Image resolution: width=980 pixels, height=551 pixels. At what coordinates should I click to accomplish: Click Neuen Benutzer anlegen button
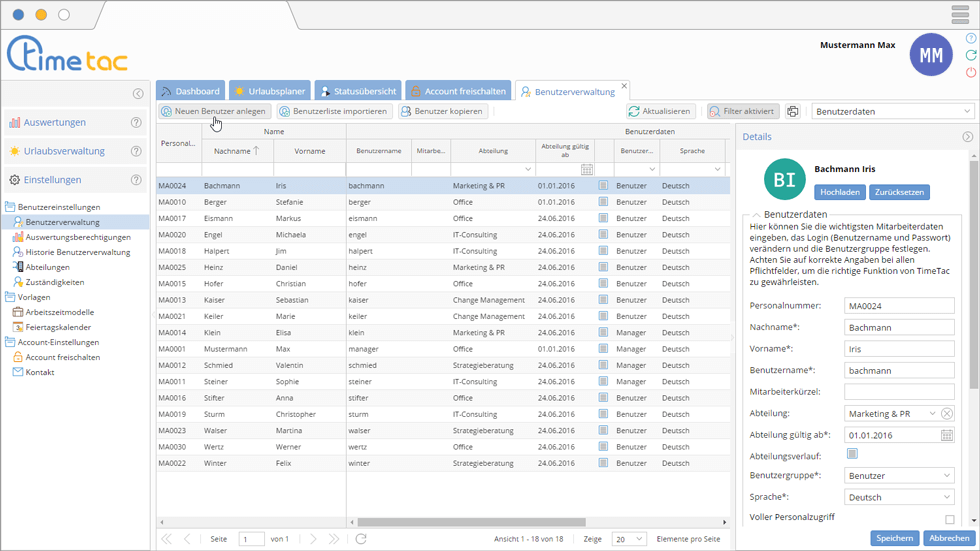click(x=214, y=112)
